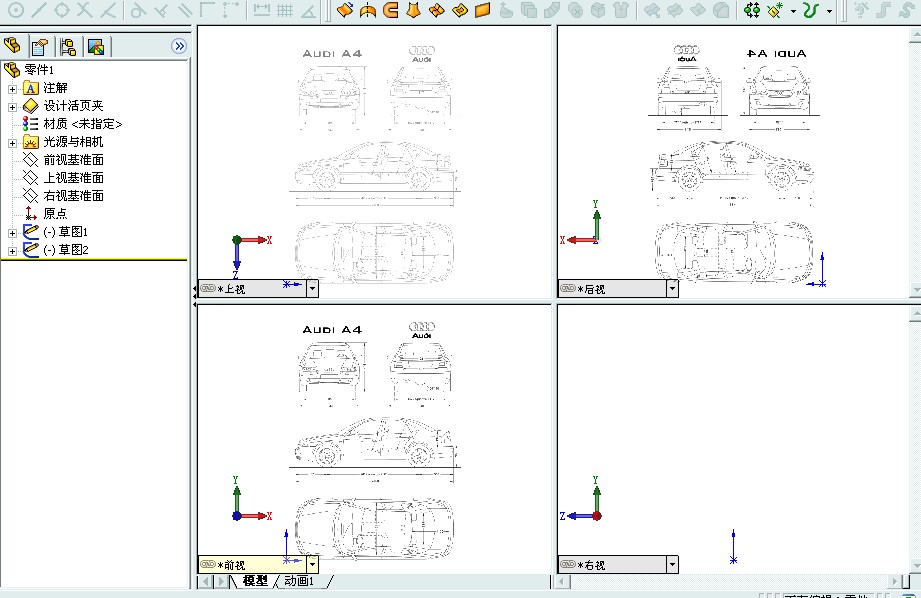This screenshot has width=921, height=598.
Task: Click the angle triangle toolbar icon
Action: 307,9
